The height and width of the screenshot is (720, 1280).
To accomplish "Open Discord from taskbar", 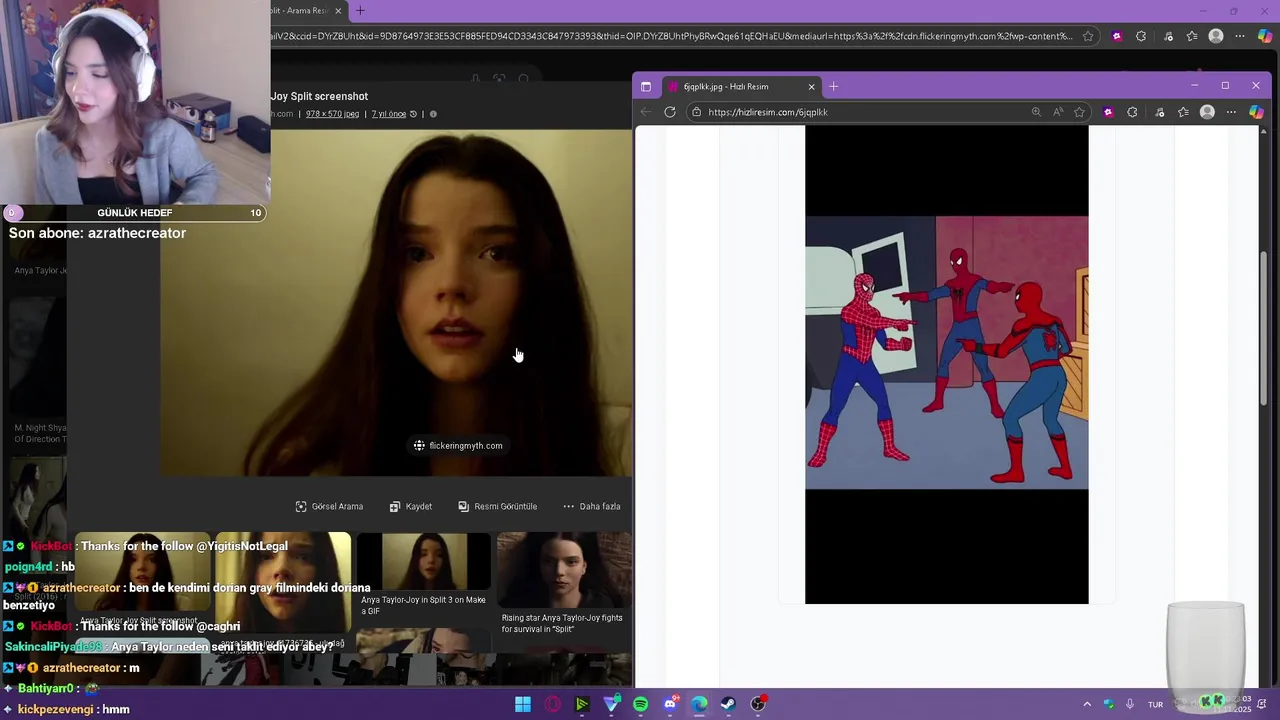I will tap(670, 704).
